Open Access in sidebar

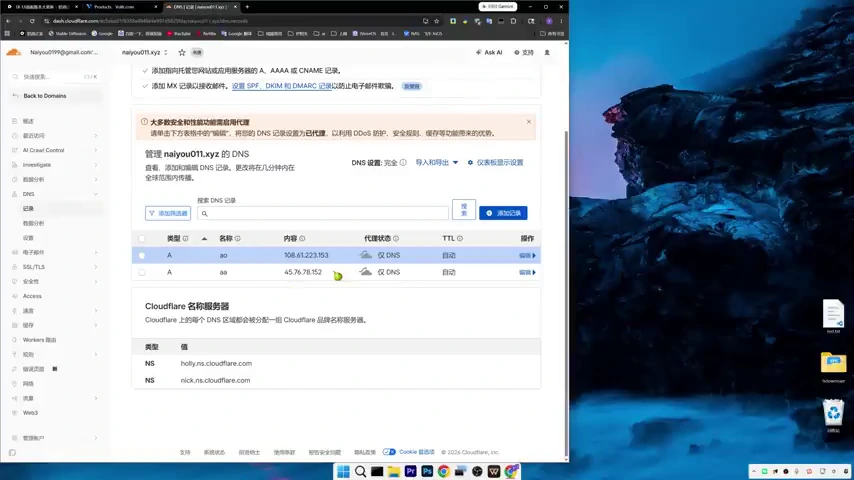click(32, 296)
